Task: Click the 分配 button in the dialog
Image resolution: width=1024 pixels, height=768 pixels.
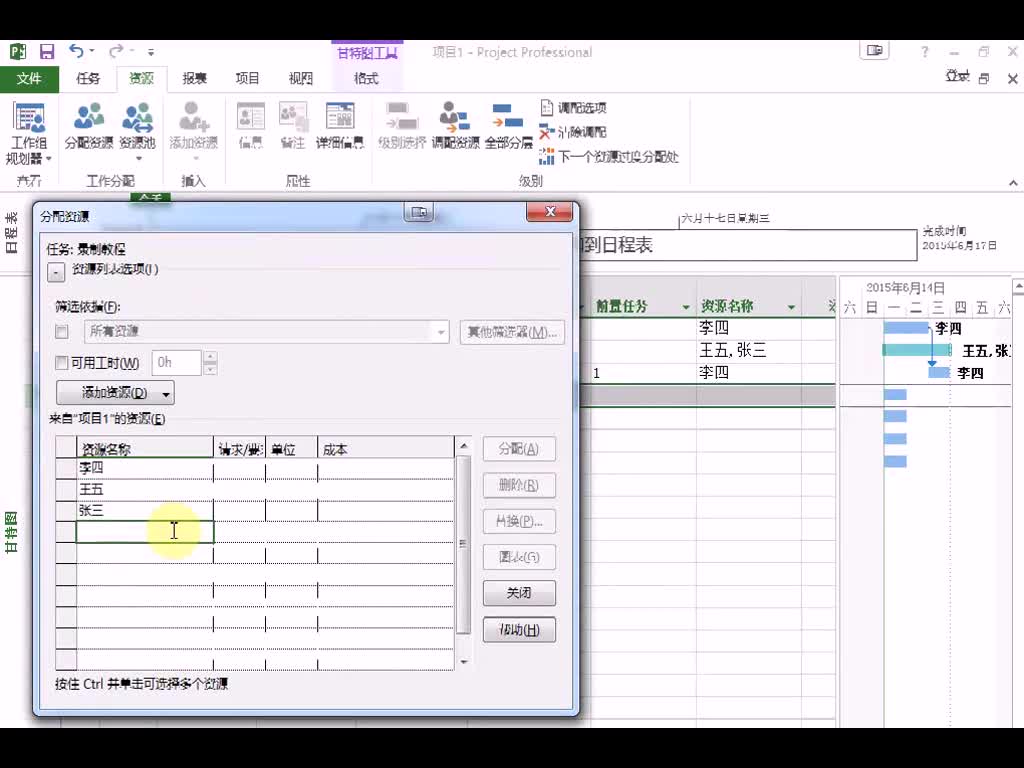Action: click(518, 448)
